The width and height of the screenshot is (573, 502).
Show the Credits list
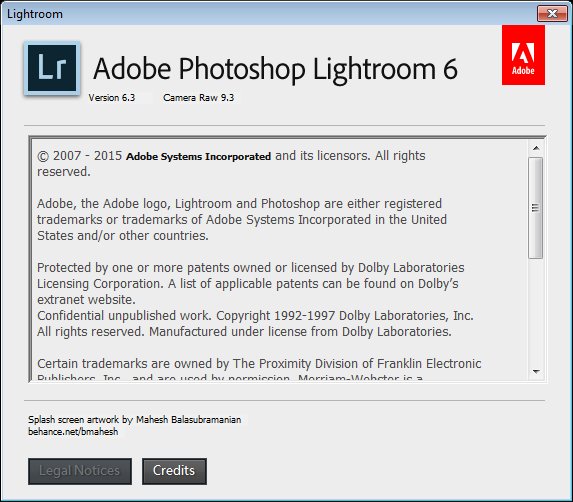click(174, 471)
